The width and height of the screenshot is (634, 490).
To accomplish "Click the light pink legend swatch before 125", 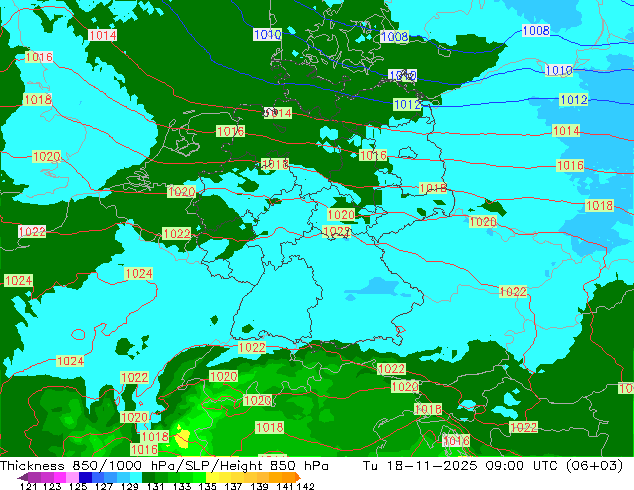I will (72, 477).
